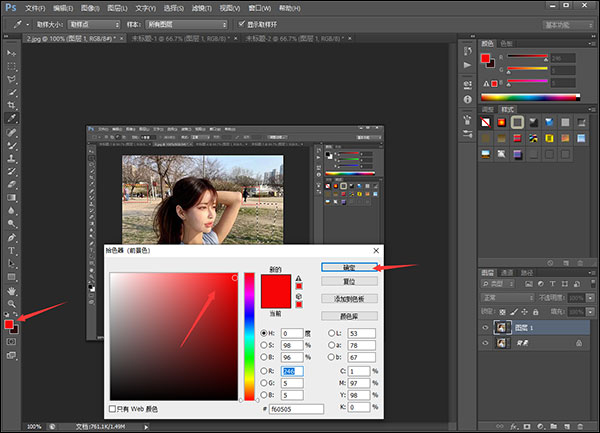Select the Zoom magnifier tool

(x=11, y=303)
